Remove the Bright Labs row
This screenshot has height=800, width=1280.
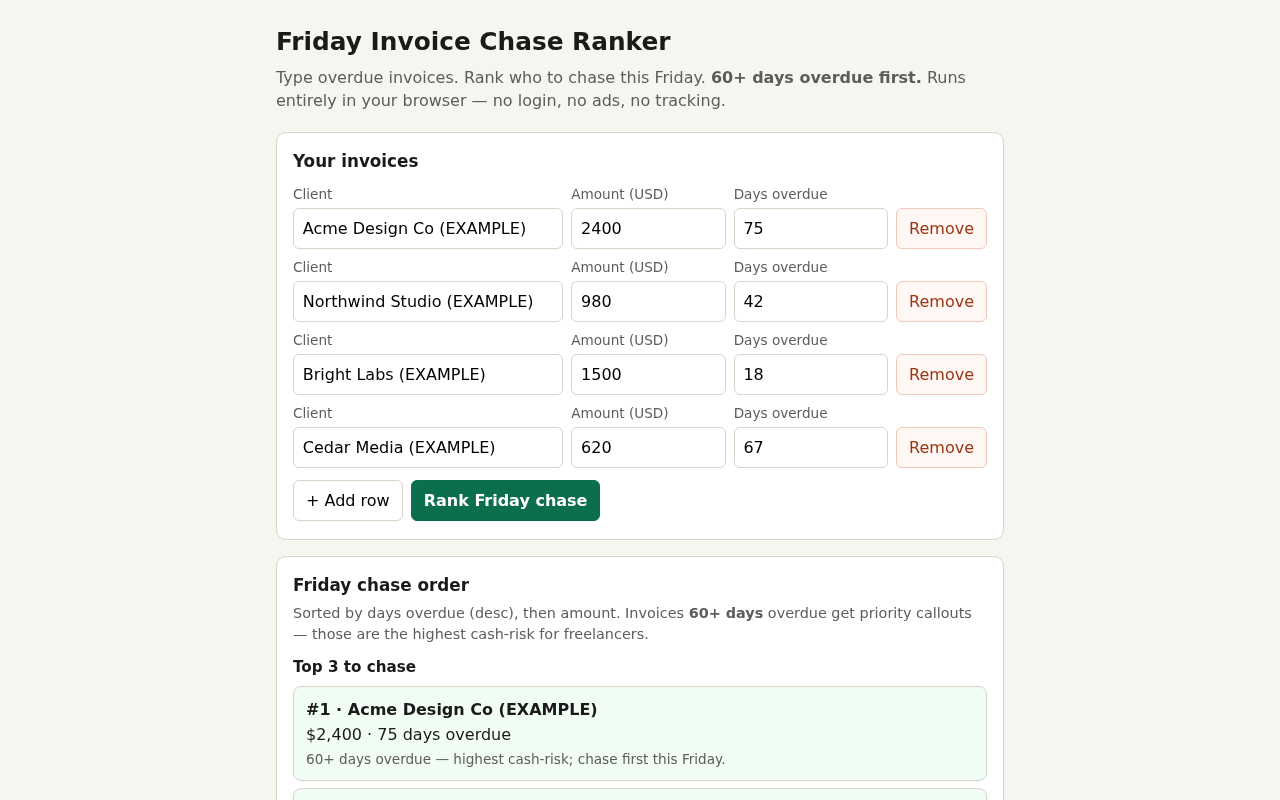[x=941, y=374]
